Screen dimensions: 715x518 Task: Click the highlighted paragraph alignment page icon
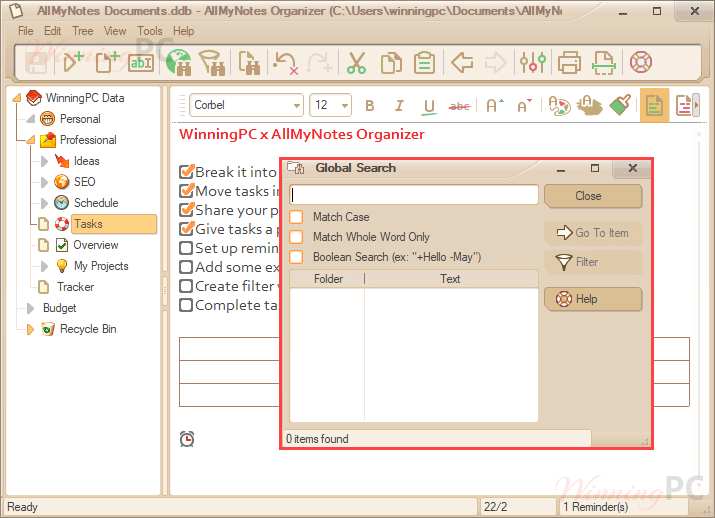(654, 105)
